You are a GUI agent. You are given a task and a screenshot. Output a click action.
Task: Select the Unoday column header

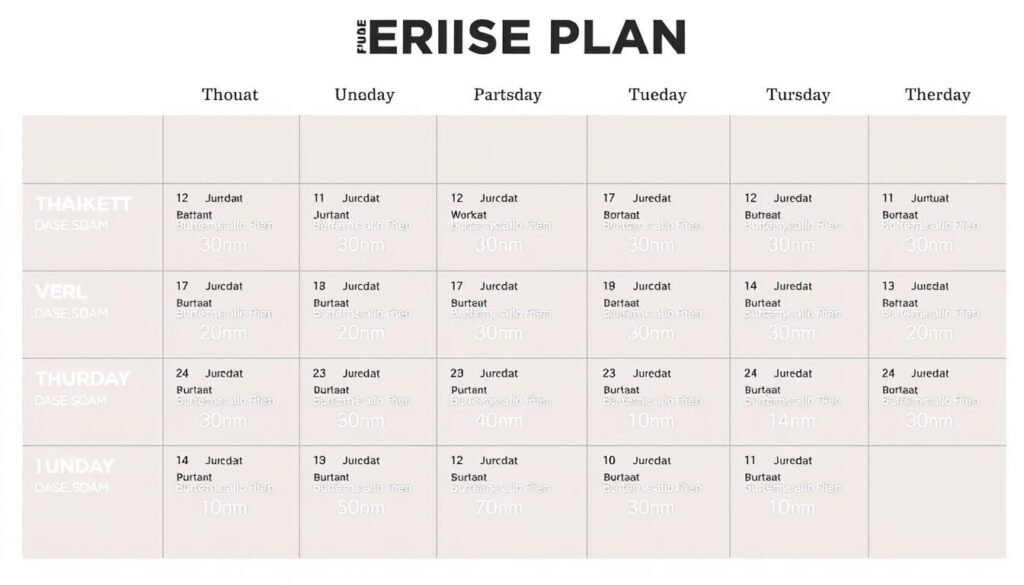click(x=364, y=95)
